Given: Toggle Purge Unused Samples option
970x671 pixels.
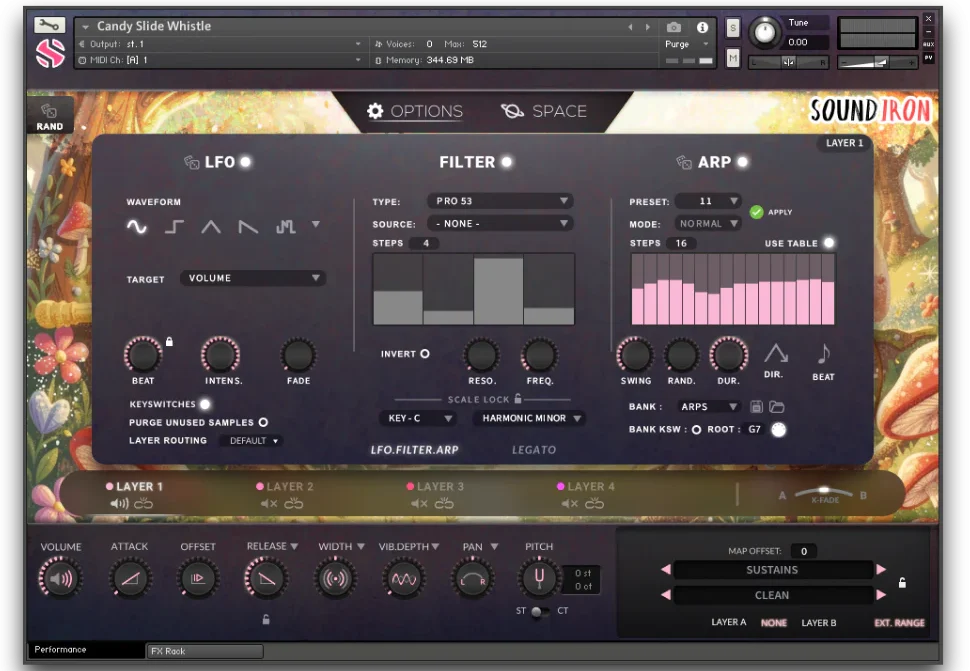Looking at the screenshot, I should click(x=263, y=422).
